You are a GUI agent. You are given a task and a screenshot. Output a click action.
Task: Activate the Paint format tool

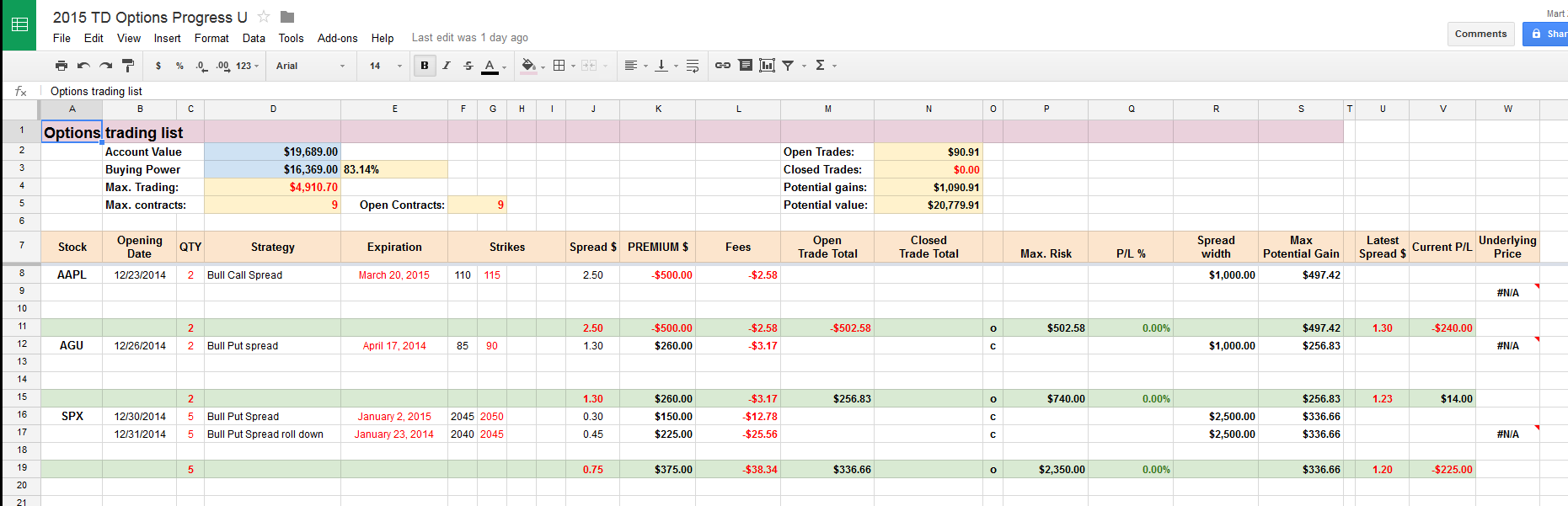coord(128,66)
